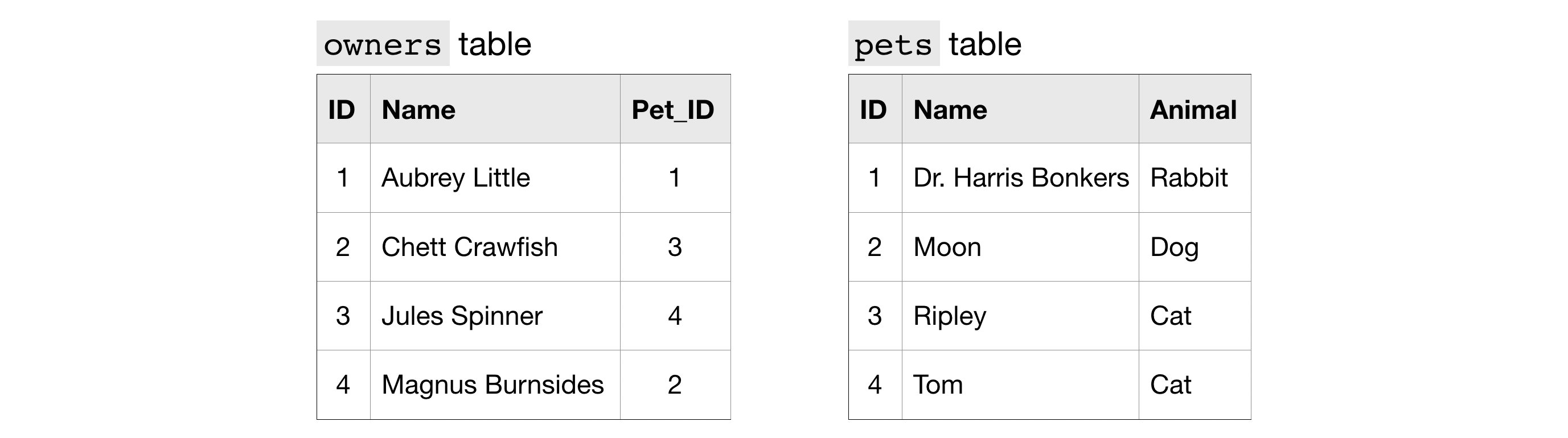Screen dimensions: 1568x438
Task: Click the Magnus Burnsides cell
Action: [492, 385]
